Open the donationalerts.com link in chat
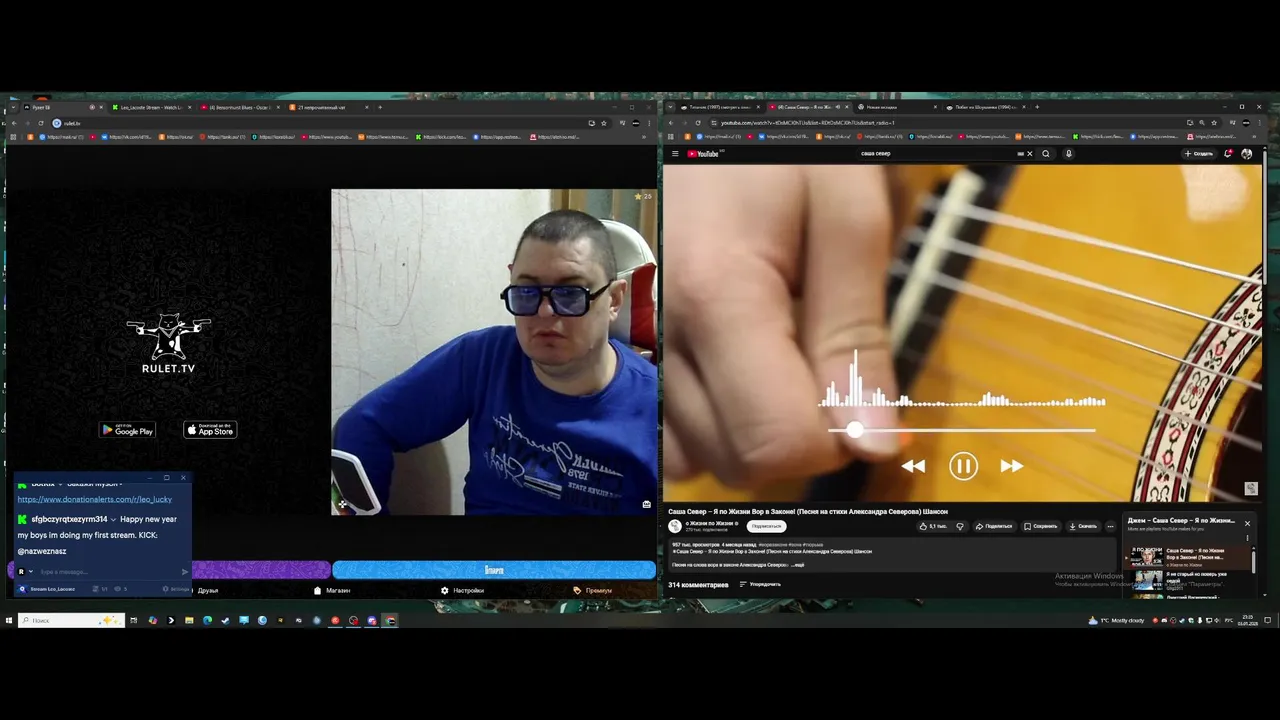Screen dimensions: 1280x720 coord(95,499)
